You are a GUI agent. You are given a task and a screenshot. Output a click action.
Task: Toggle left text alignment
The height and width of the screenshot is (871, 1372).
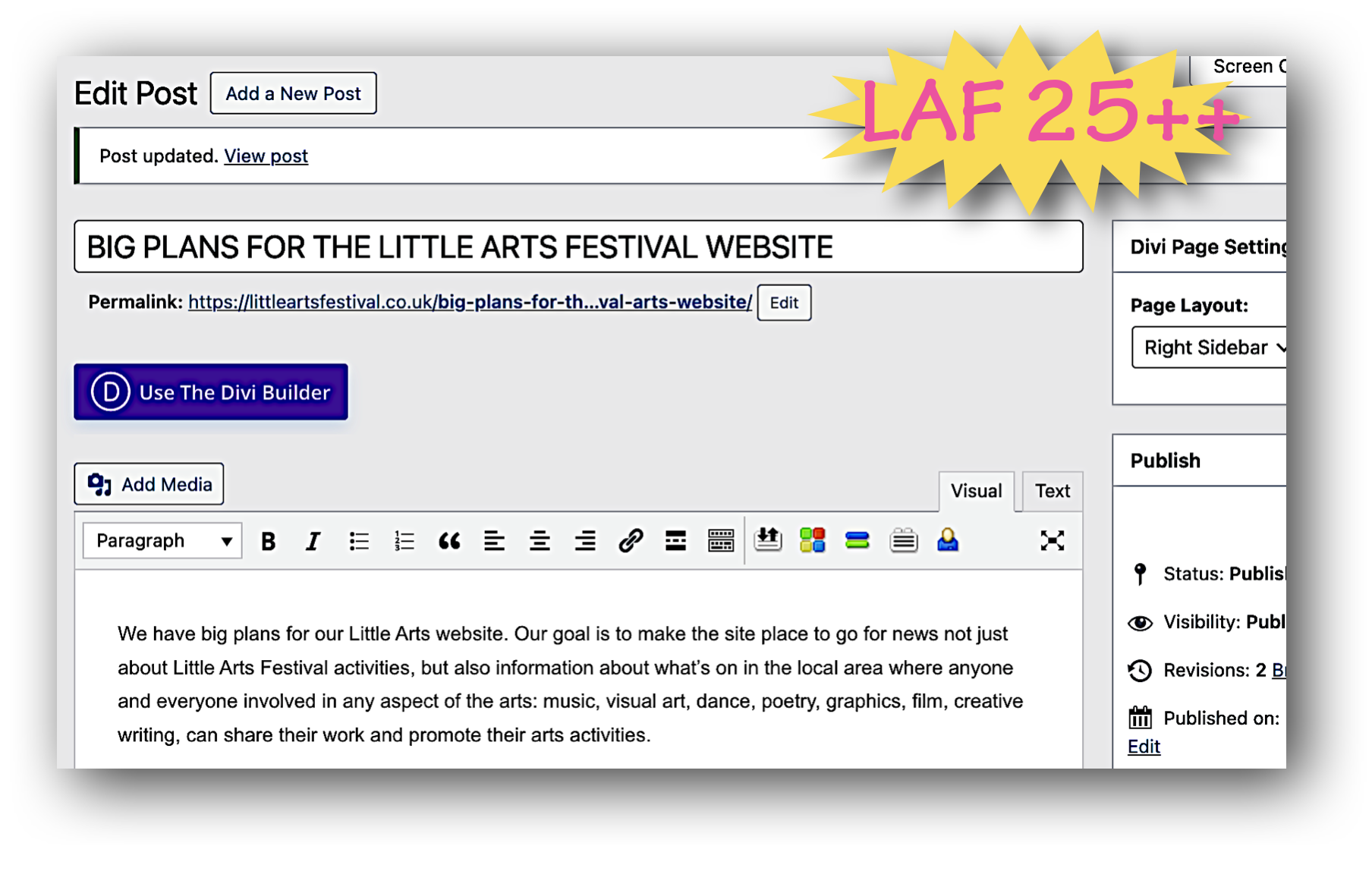495,540
